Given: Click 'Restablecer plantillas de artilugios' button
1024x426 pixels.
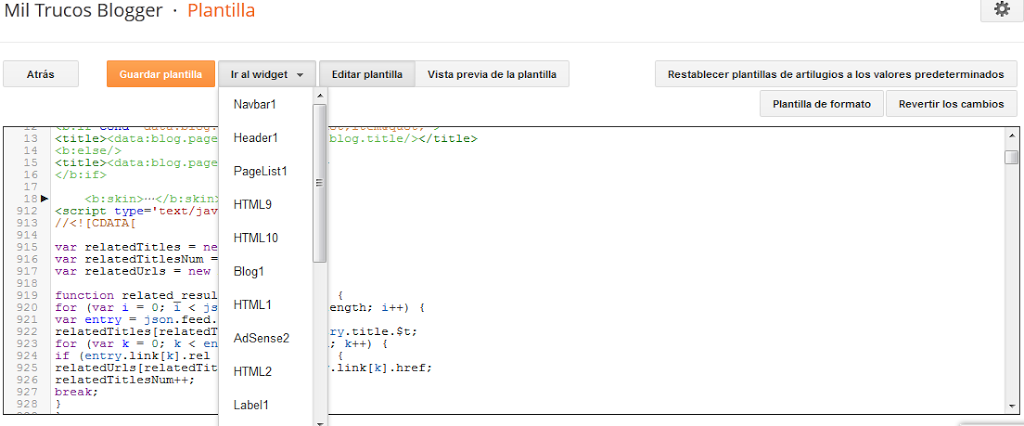Looking at the screenshot, I should pyautogui.click(x=836, y=74).
